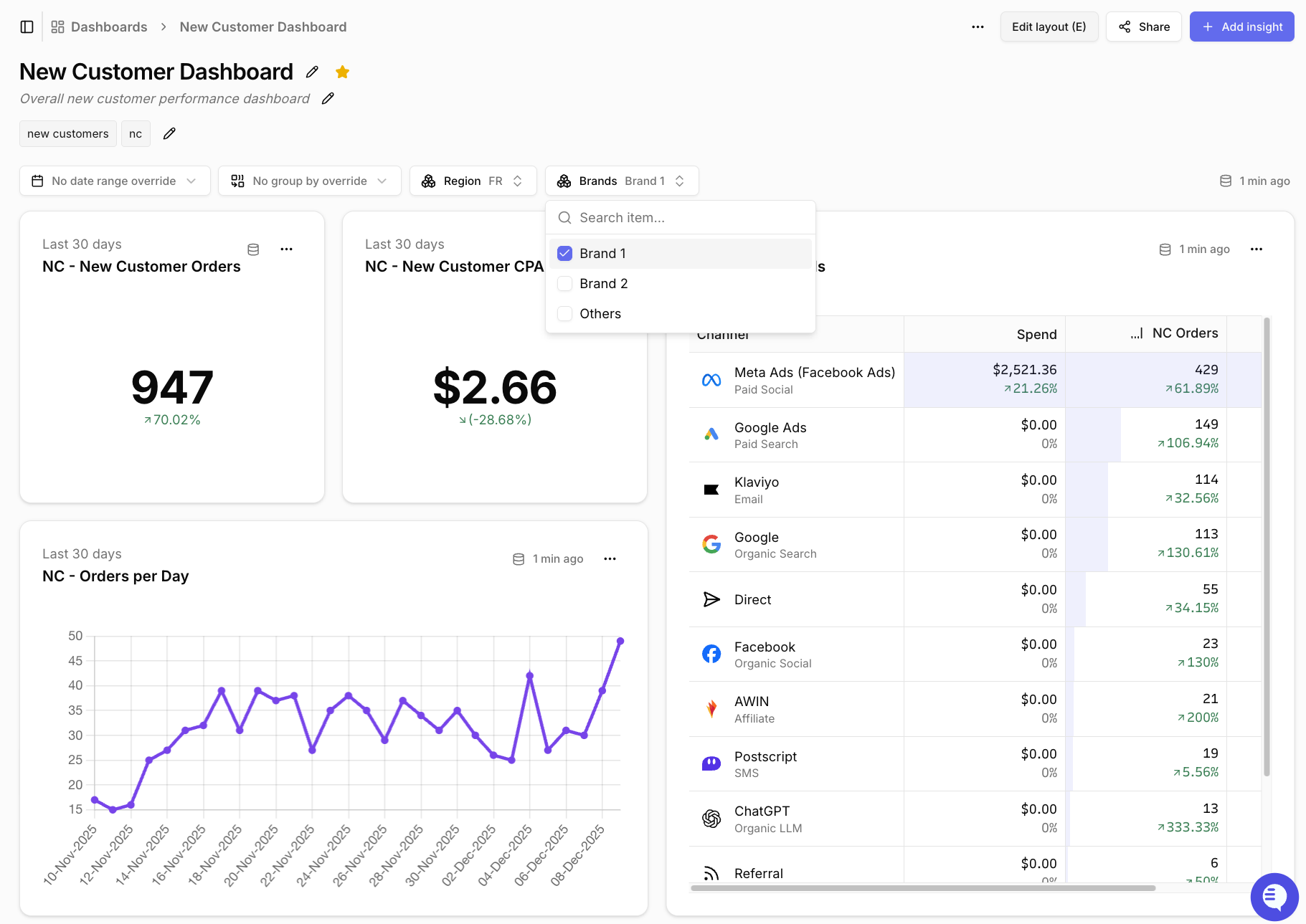This screenshot has height=924, width=1306.
Task: Open the group by override dropdown
Action: (x=310, y=181)
